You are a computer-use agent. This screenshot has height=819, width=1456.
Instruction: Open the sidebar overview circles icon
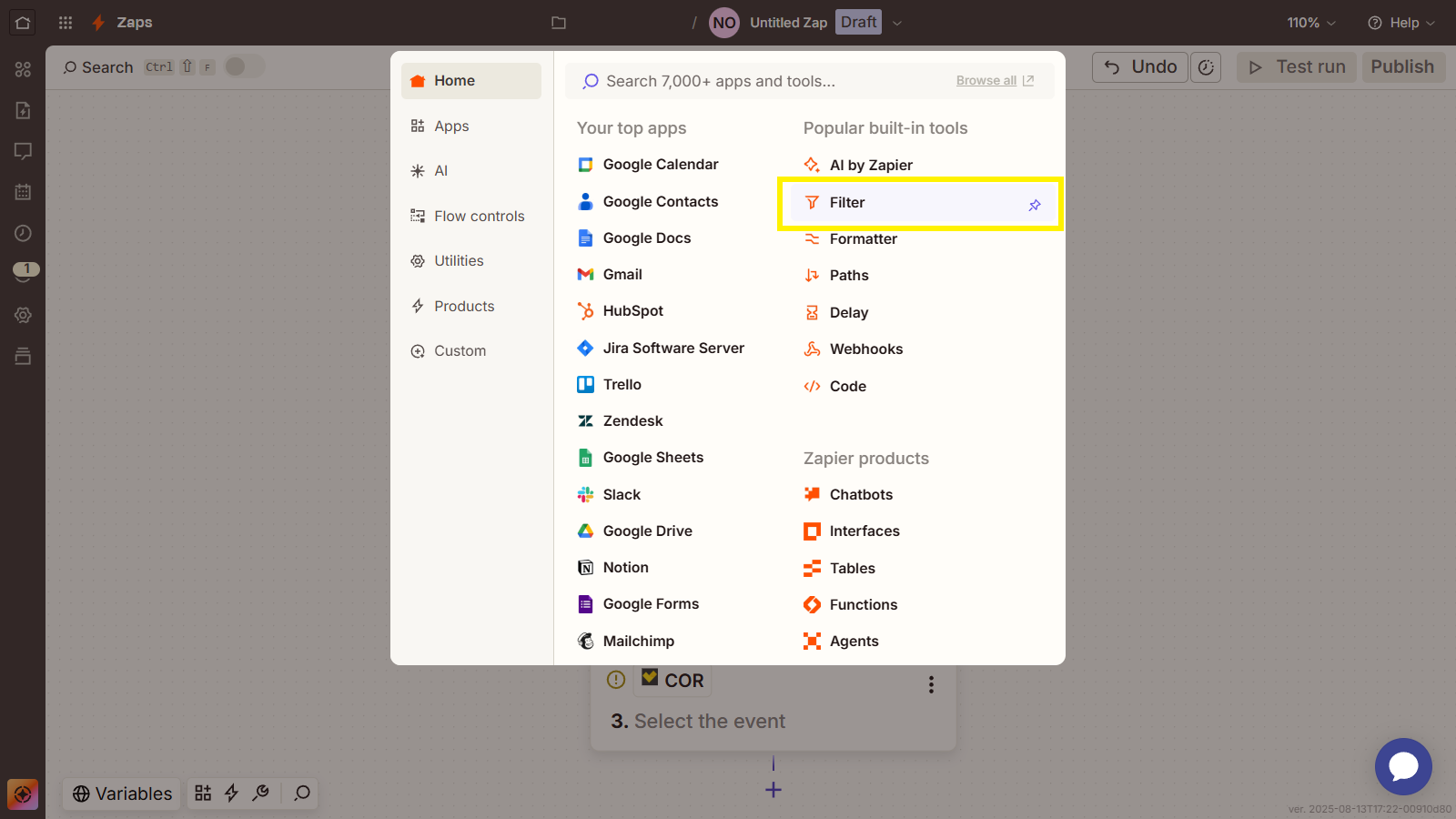(23, 69)
